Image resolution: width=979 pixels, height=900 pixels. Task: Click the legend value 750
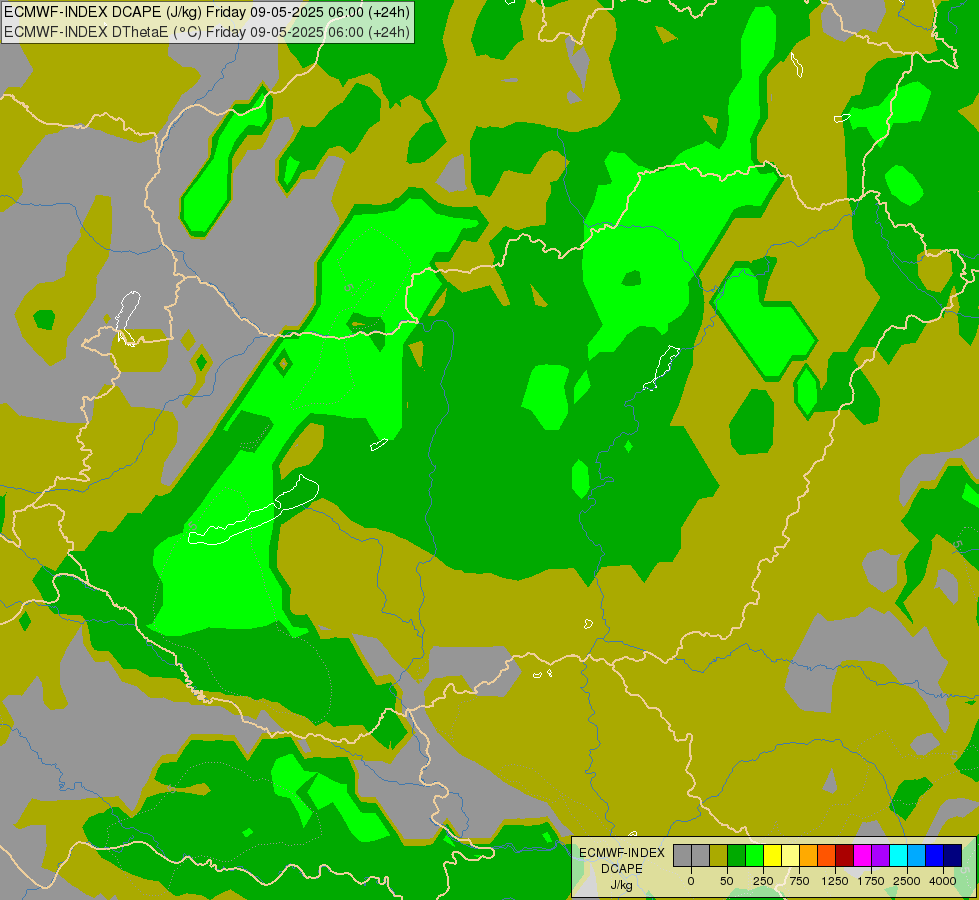tap(799, 881)
